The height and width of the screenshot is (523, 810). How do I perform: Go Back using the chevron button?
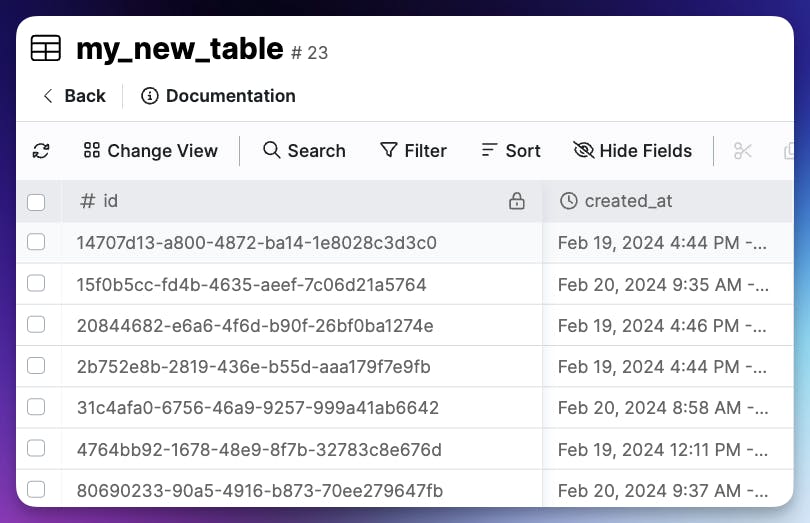tap(74, 96)
